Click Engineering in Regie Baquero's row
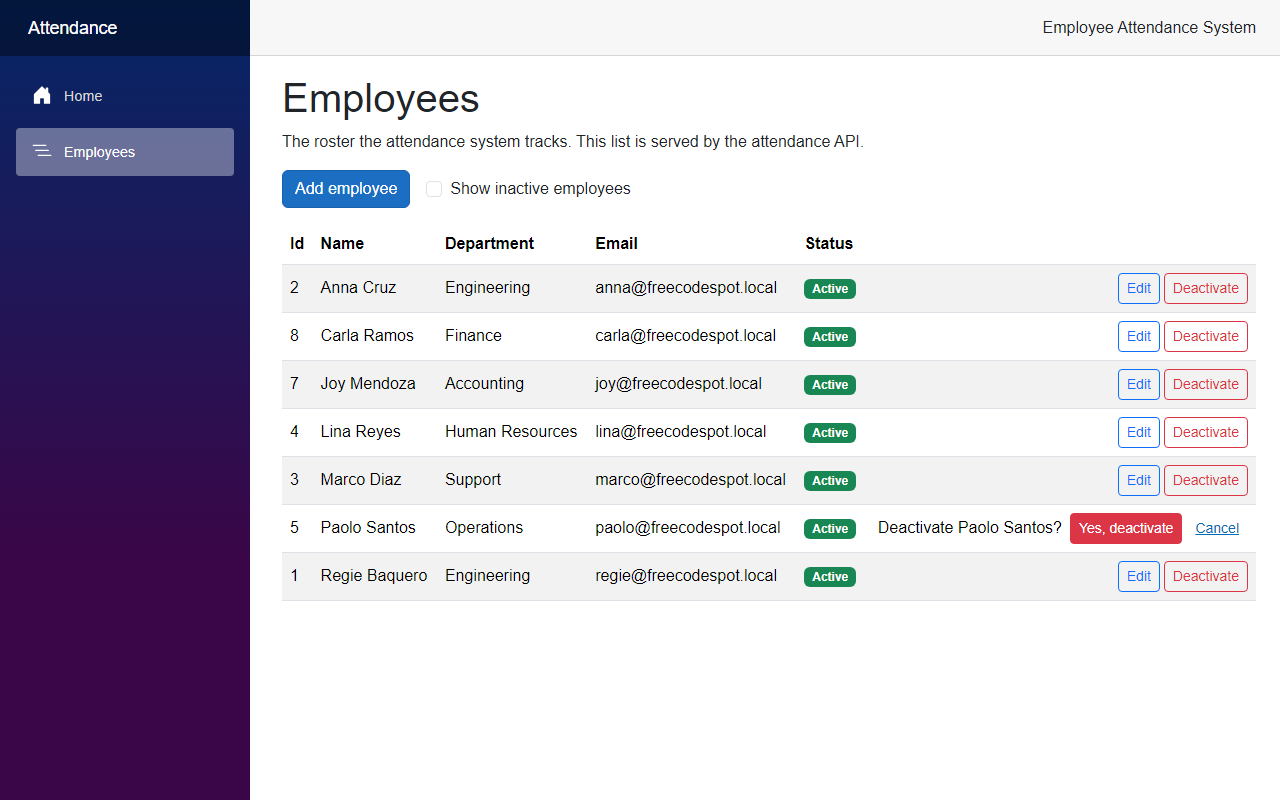This screenshot has width=1280, height=800. (487, 575)
